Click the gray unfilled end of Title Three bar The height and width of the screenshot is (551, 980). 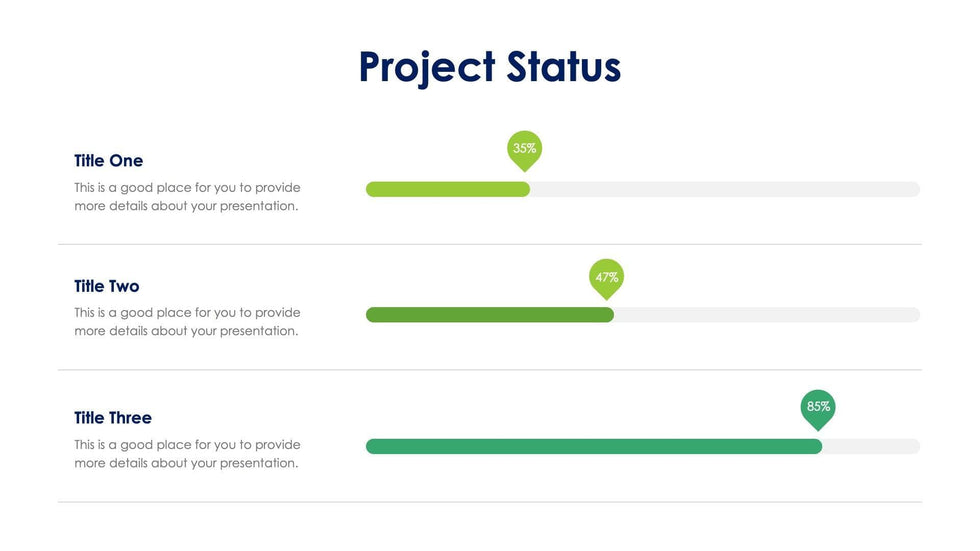(x=870, y=446)
